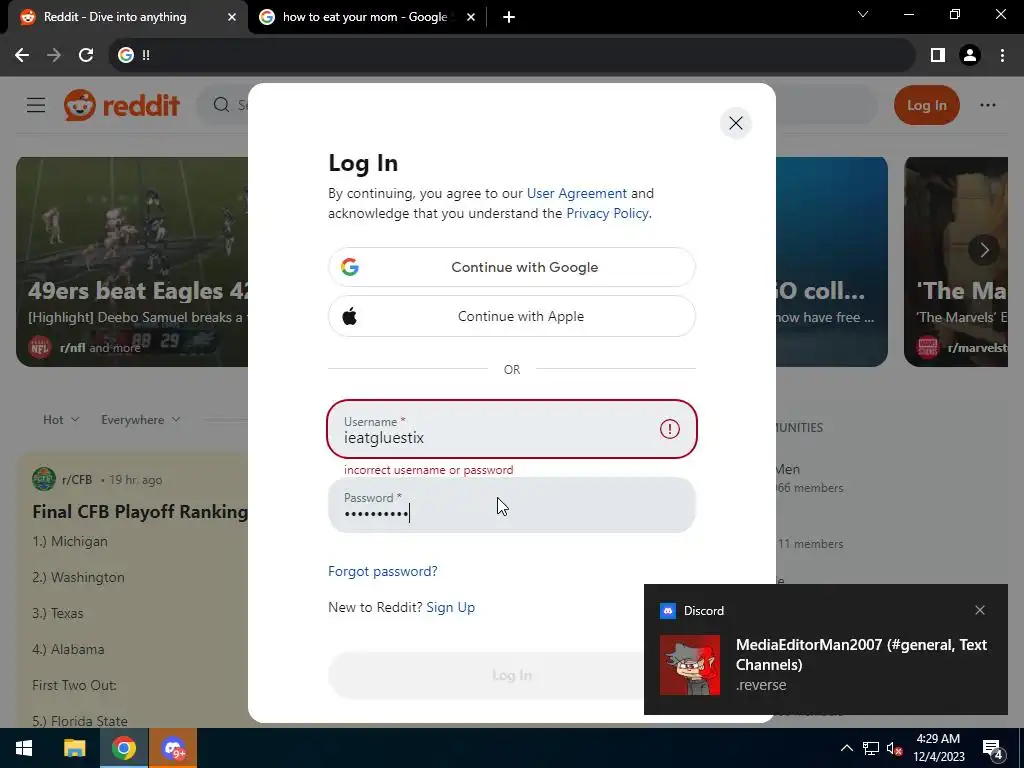Open the 49ers beat Eagles card
This screenshot has height=768, width=1024.
(132, 261)
